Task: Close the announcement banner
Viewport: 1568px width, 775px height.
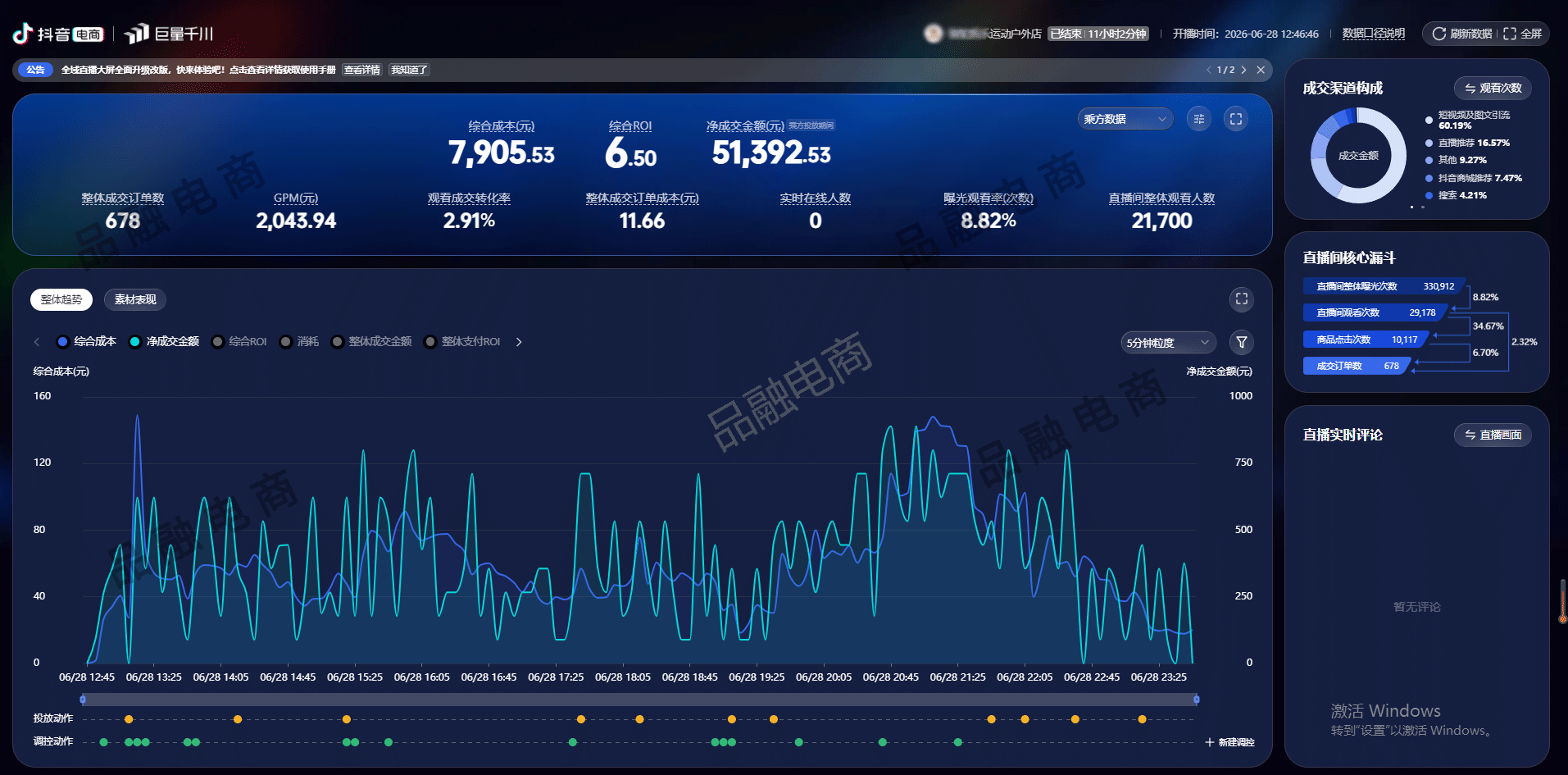Action: click(1261, 70)
